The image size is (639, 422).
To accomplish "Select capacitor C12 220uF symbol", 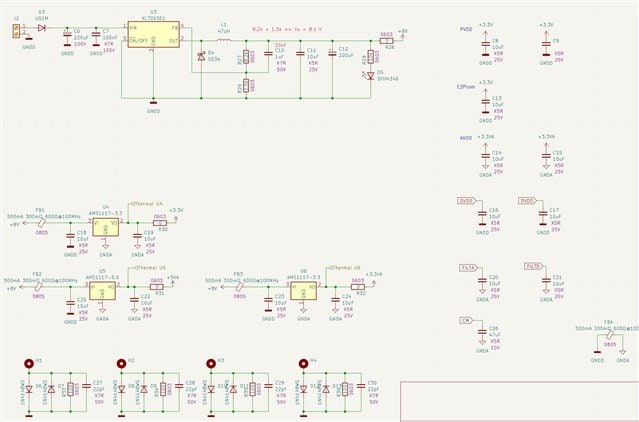I will click(332, 53).
